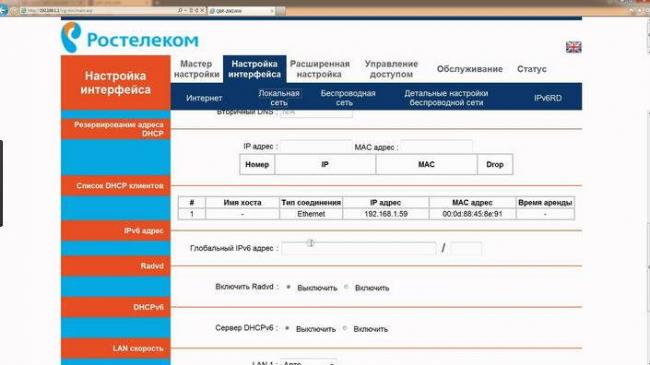Select Включить for Включить Radvd
The height and width of the screenshot is (365, 650).
346,287
